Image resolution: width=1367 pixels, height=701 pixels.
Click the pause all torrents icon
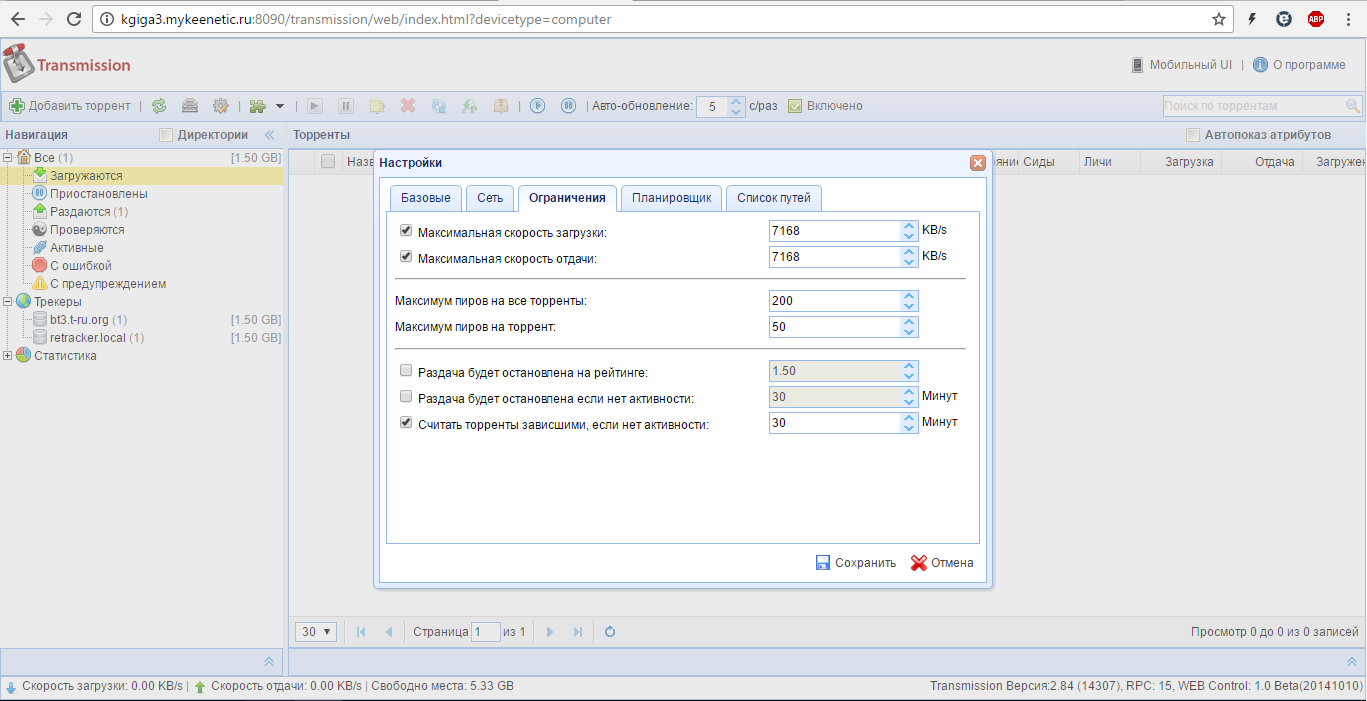[x=568, y=106]
